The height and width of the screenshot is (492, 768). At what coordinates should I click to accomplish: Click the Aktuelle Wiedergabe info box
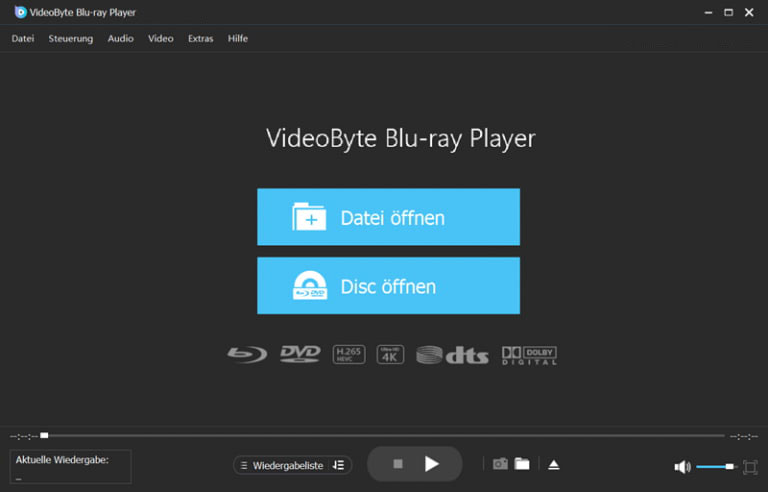click(x=71, y=467)
